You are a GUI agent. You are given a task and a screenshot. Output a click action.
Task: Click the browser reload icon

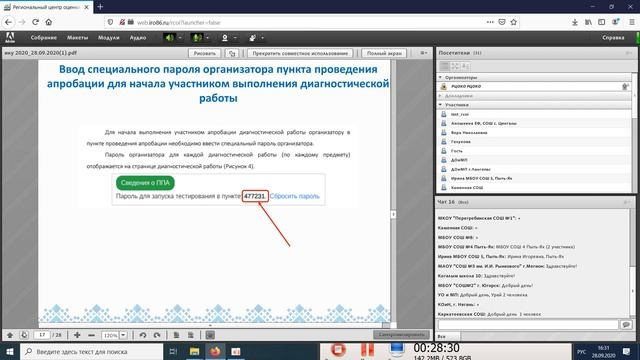pos(36,22)
